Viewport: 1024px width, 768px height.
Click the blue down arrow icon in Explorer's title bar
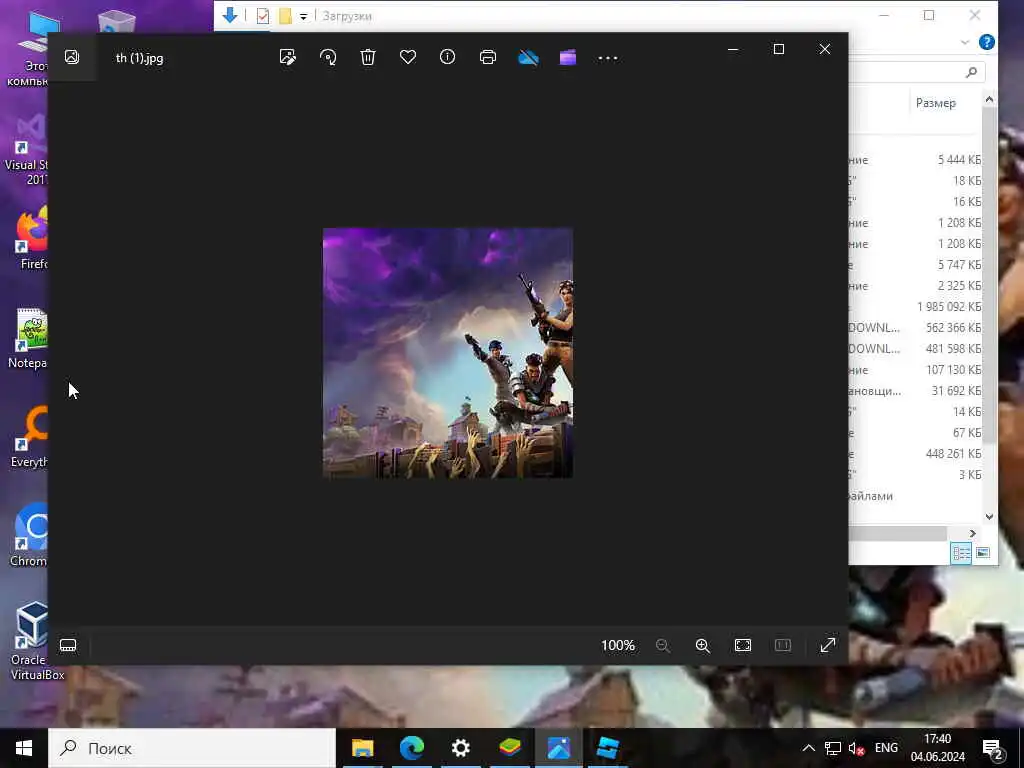pyautogui.click(x=230, y=15)
